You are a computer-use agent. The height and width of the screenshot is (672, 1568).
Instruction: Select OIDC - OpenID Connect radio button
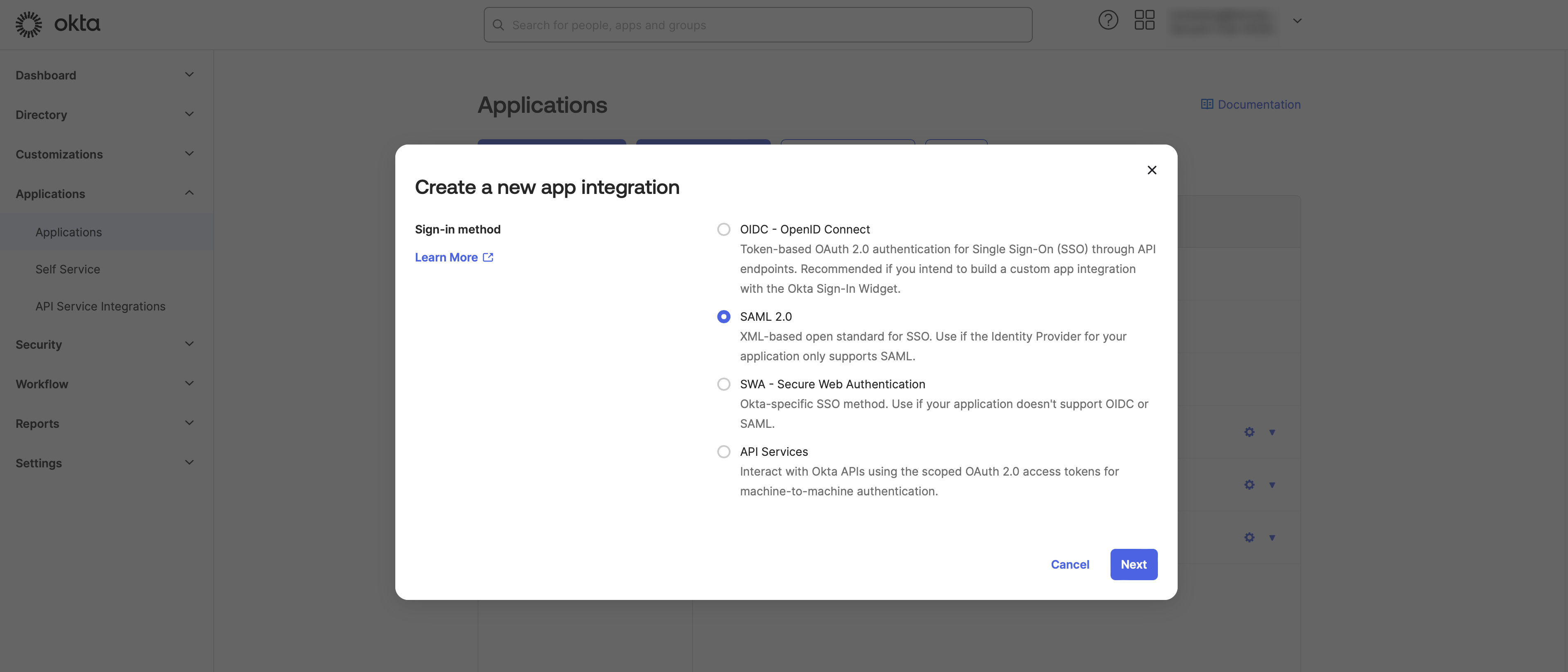pos(723,229)
